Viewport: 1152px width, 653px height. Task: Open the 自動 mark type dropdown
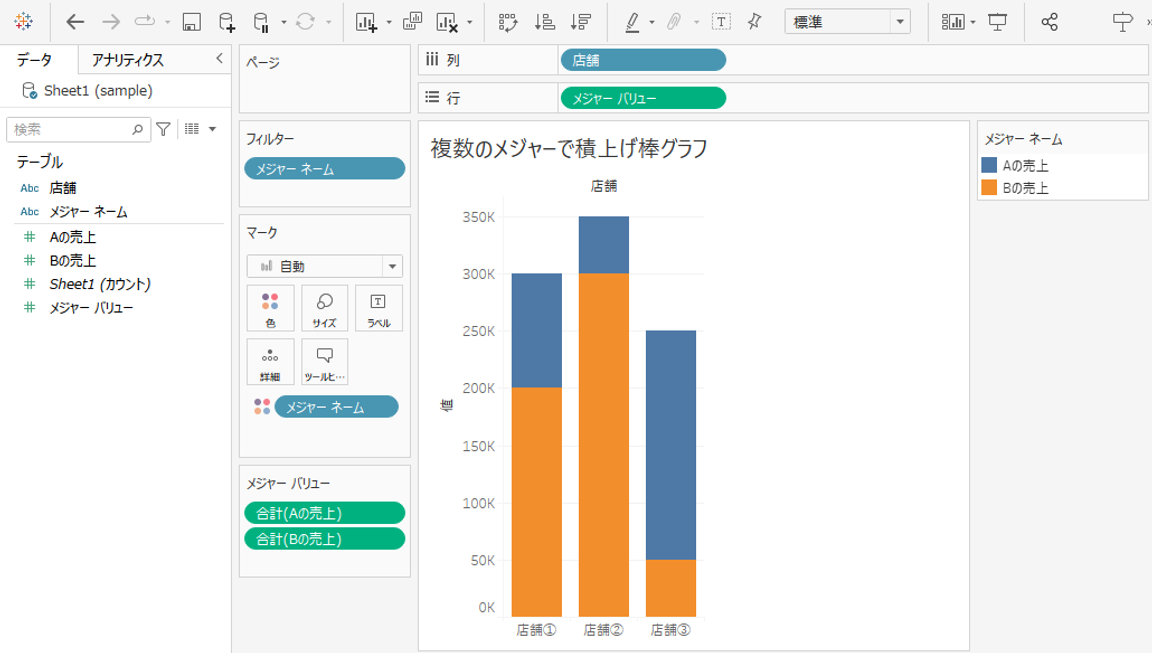[325, 266]
